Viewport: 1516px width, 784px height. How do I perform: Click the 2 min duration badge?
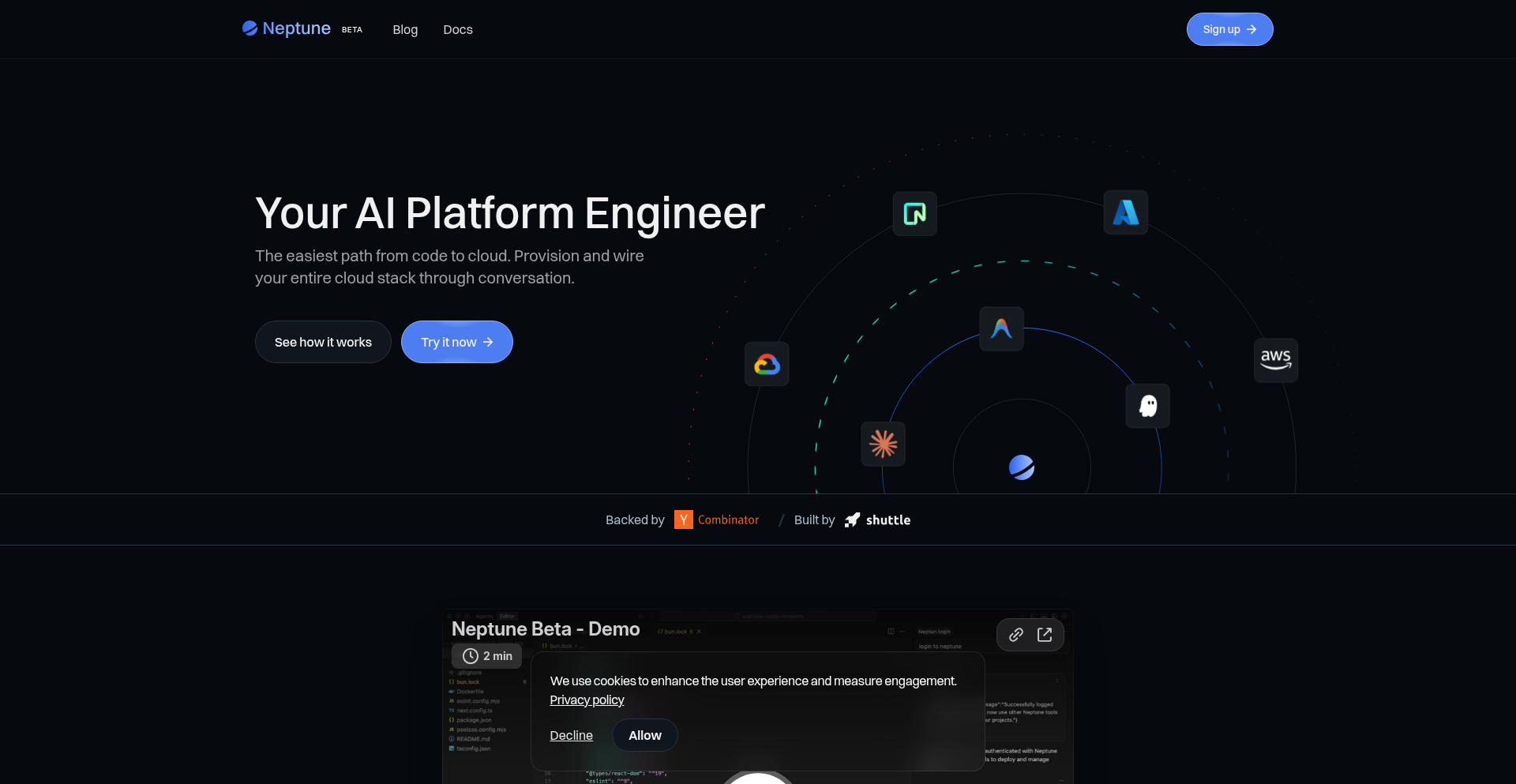point(487,656)
